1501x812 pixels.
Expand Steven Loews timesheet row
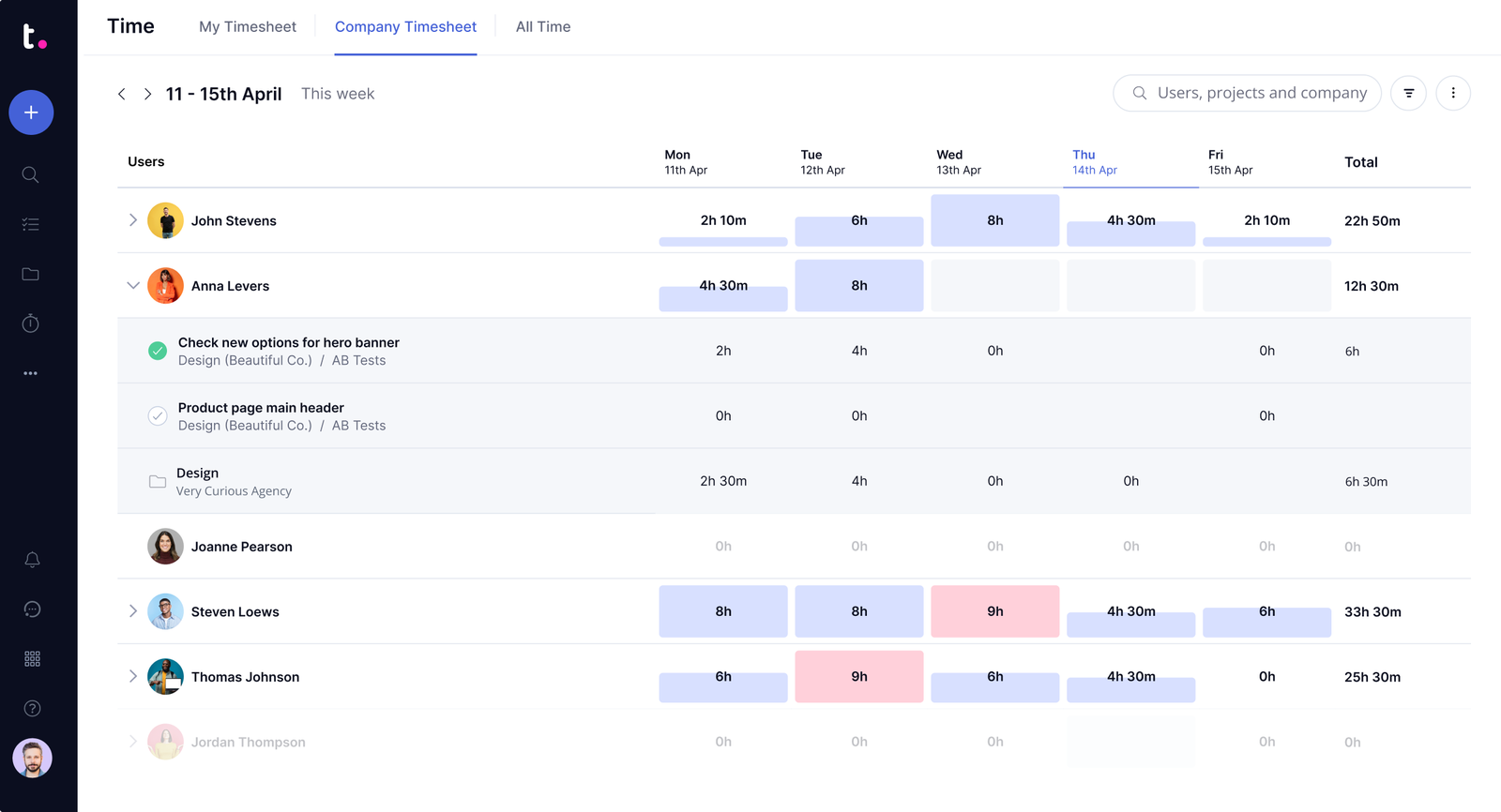pyautogui.click(x=133, y=611)
